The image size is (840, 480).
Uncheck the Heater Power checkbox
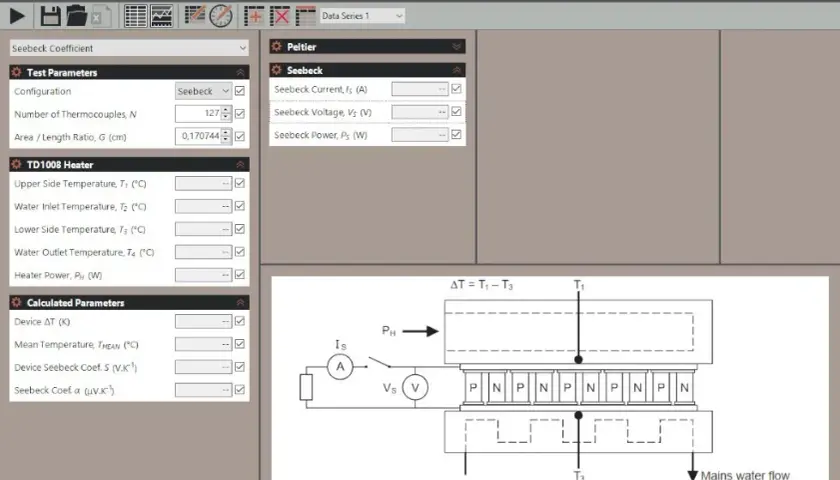click(x=240, y=275)
